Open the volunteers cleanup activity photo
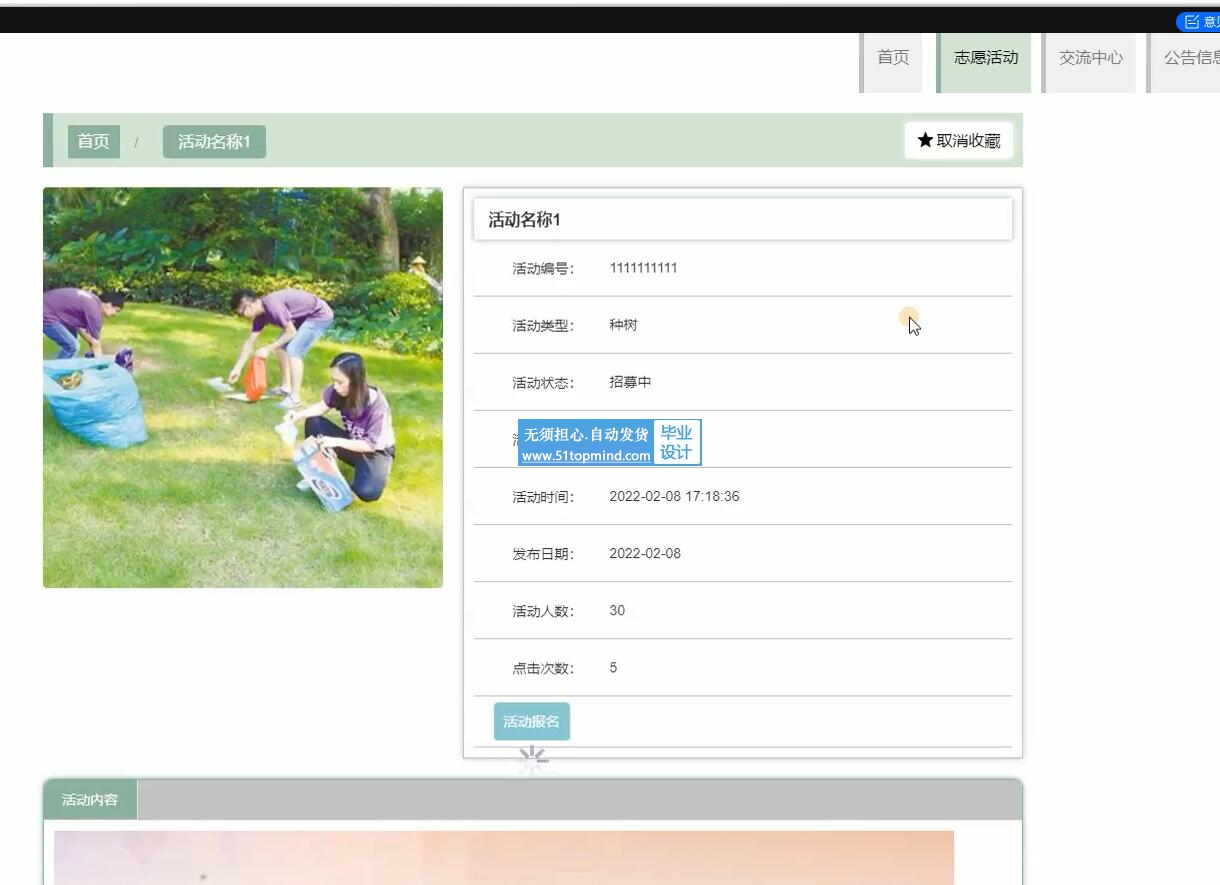Image resolution: width=1220 pixels, height=885 pixels. point(243,388)
